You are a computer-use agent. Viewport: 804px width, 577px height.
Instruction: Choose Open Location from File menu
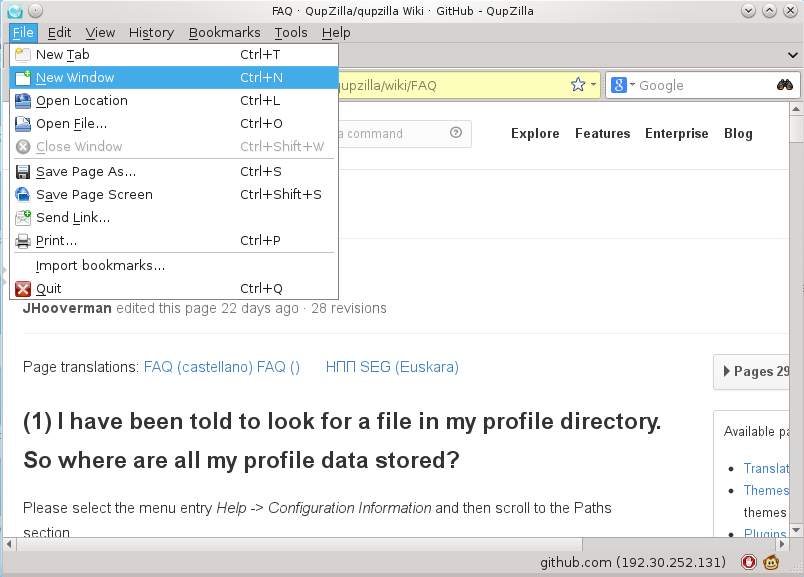coord(174,101)
